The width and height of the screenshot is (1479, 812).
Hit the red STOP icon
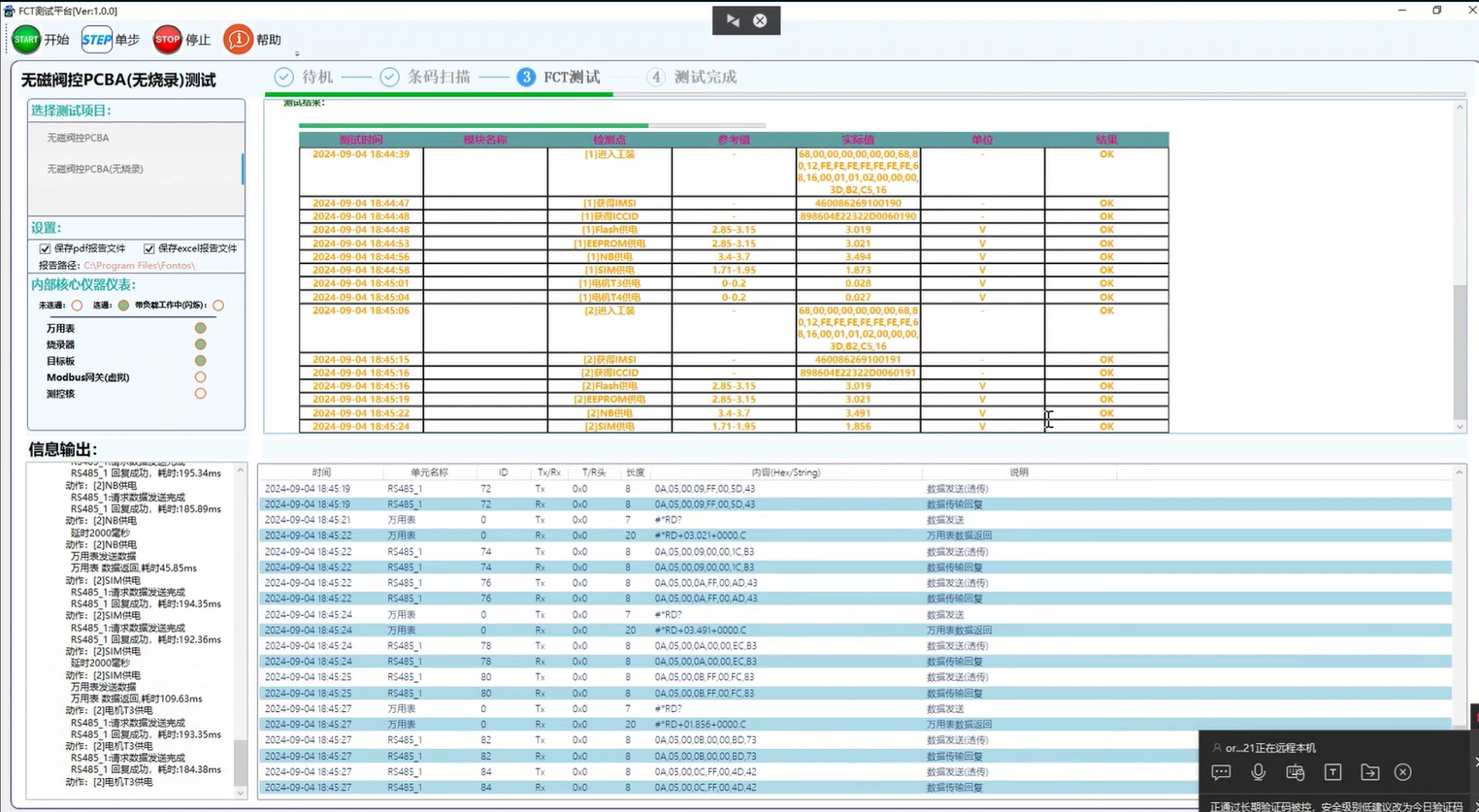coord(167,40)
